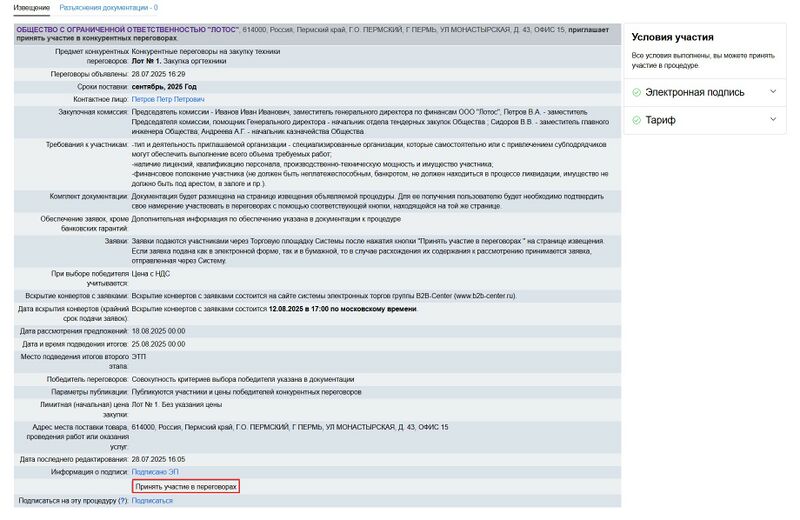Image resolution: width=800 pixels, height=520 pixels.
Task: Open the Электронная подпись condition row label
Action: pos(694,92)
